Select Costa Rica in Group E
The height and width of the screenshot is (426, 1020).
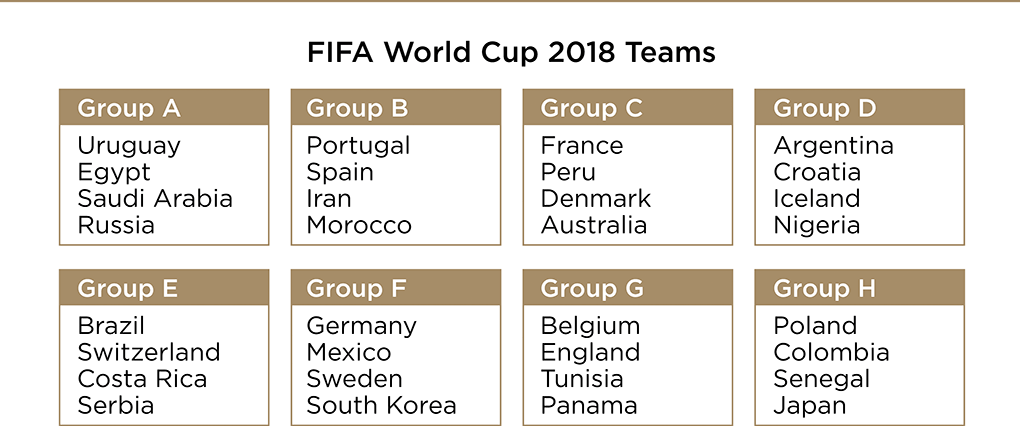(x=142, y=379)
